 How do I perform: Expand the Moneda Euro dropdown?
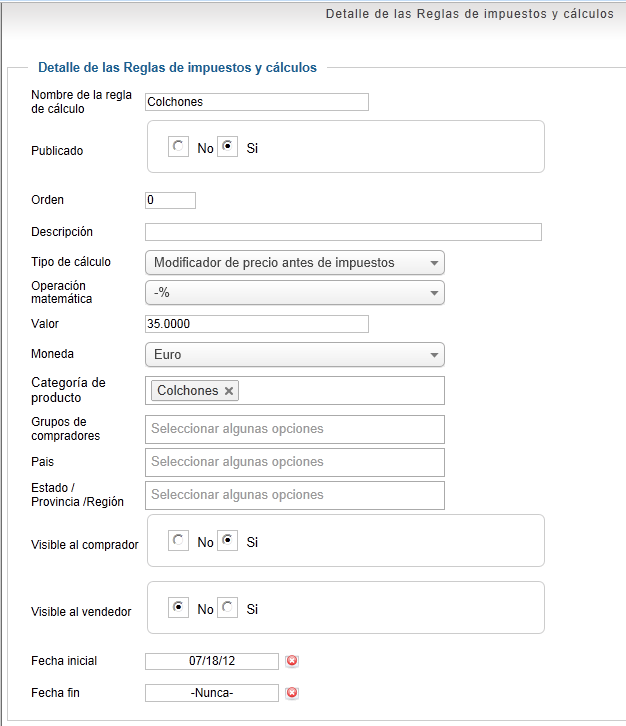[295, 355]
